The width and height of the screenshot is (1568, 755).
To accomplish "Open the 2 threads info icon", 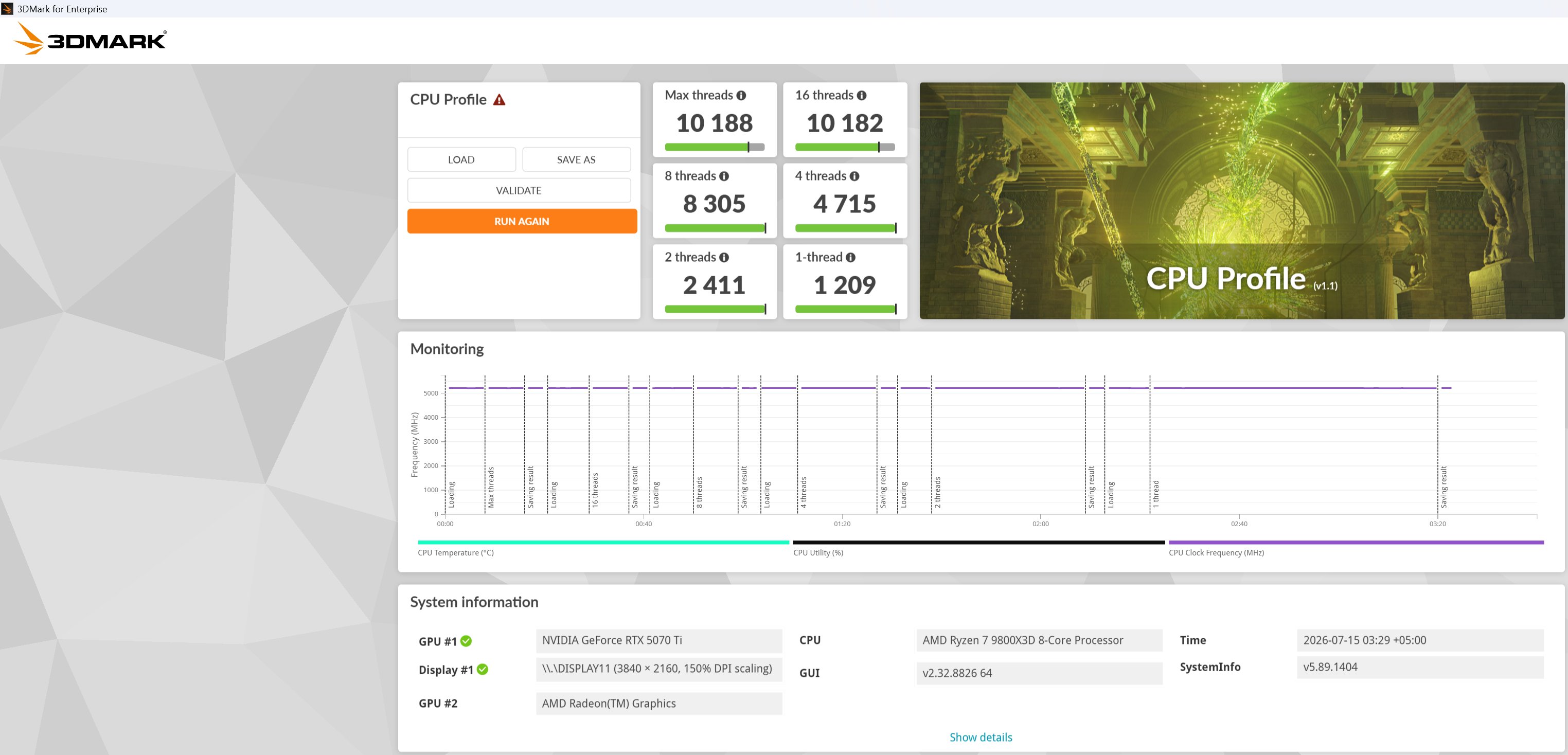I will pos(724,258).
